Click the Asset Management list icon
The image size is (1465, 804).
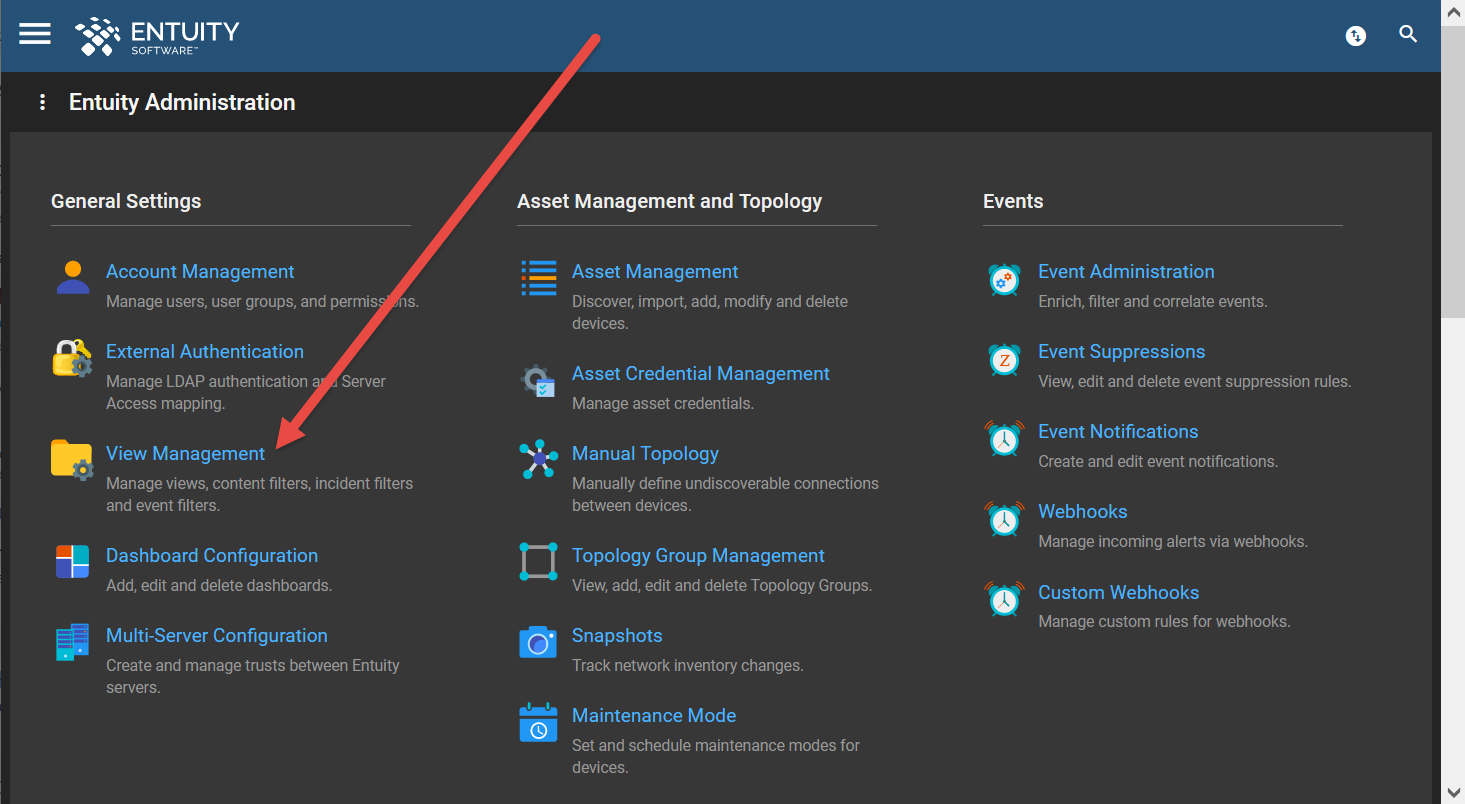click(539, 278)
